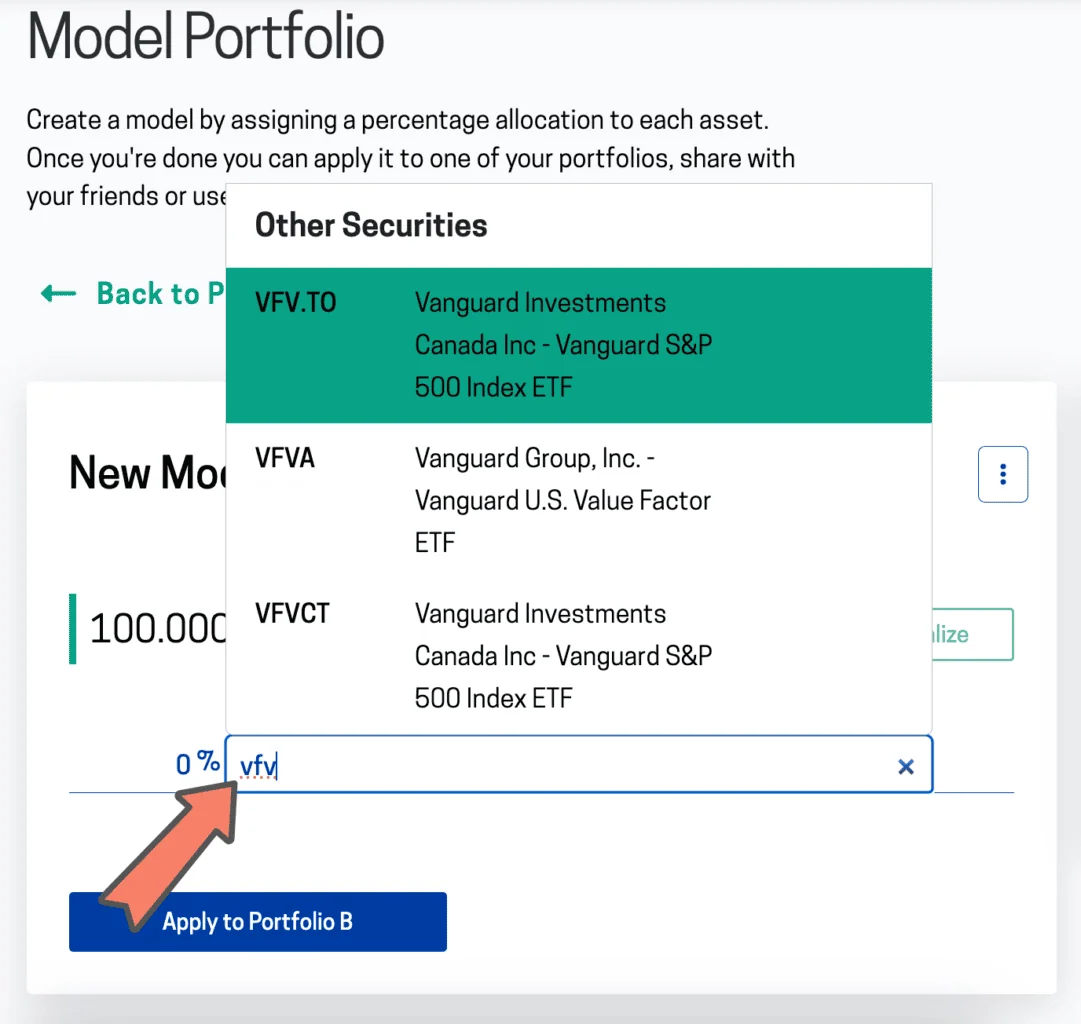Open the three-dot options menu
This screenshot has height=1024, width=1081.
[x=1002, y=474]
